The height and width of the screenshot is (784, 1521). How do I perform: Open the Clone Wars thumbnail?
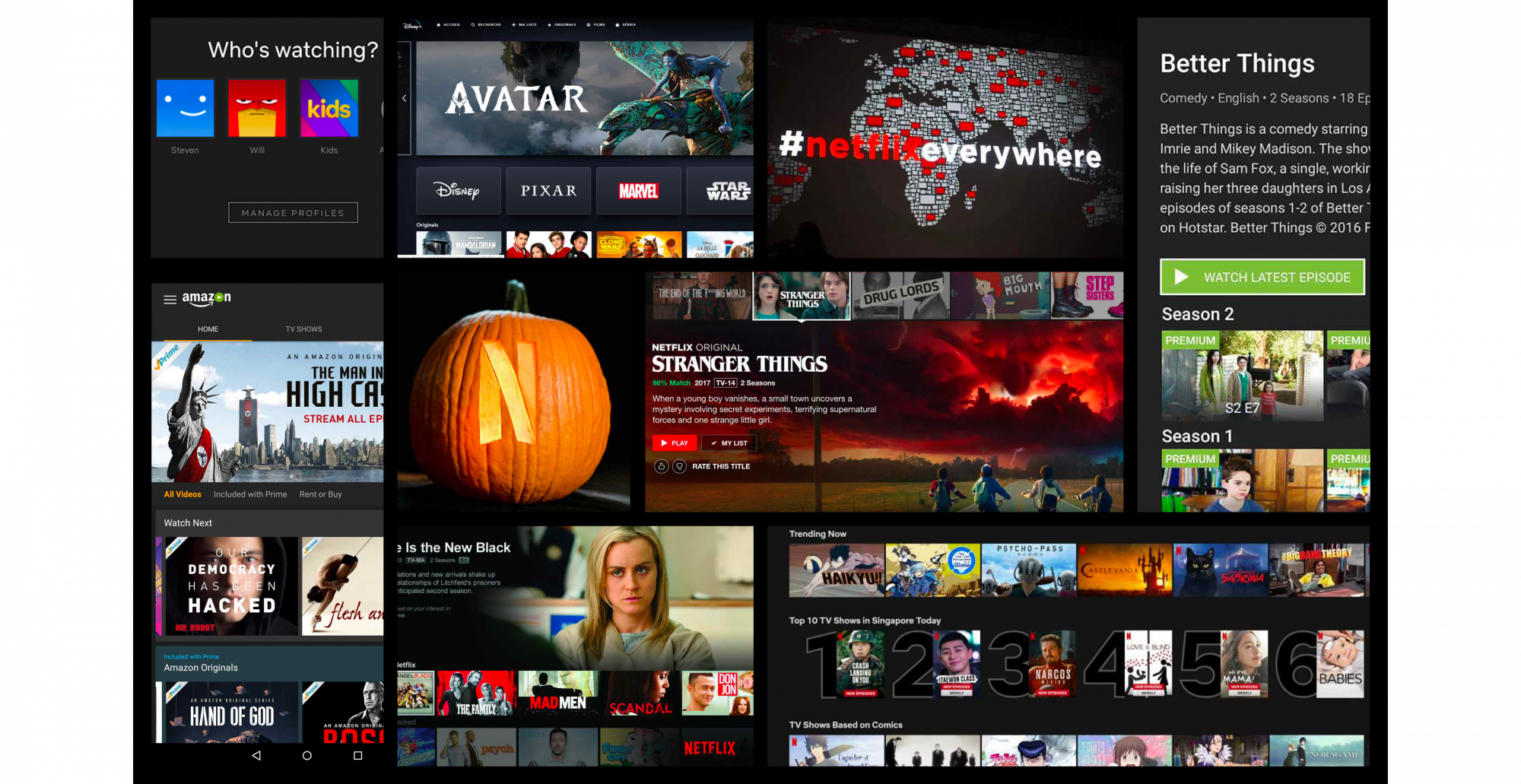coord(639,244)
